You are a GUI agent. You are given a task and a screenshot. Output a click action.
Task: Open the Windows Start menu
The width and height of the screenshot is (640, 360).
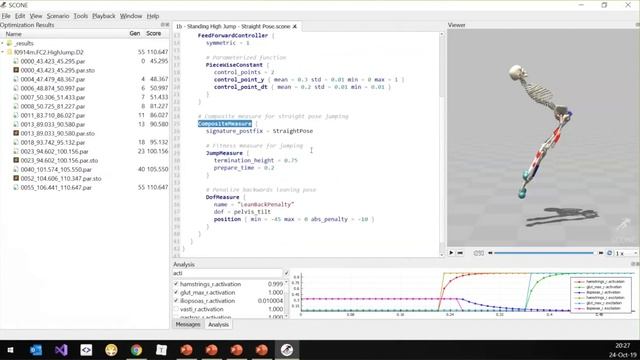[10, 350]
